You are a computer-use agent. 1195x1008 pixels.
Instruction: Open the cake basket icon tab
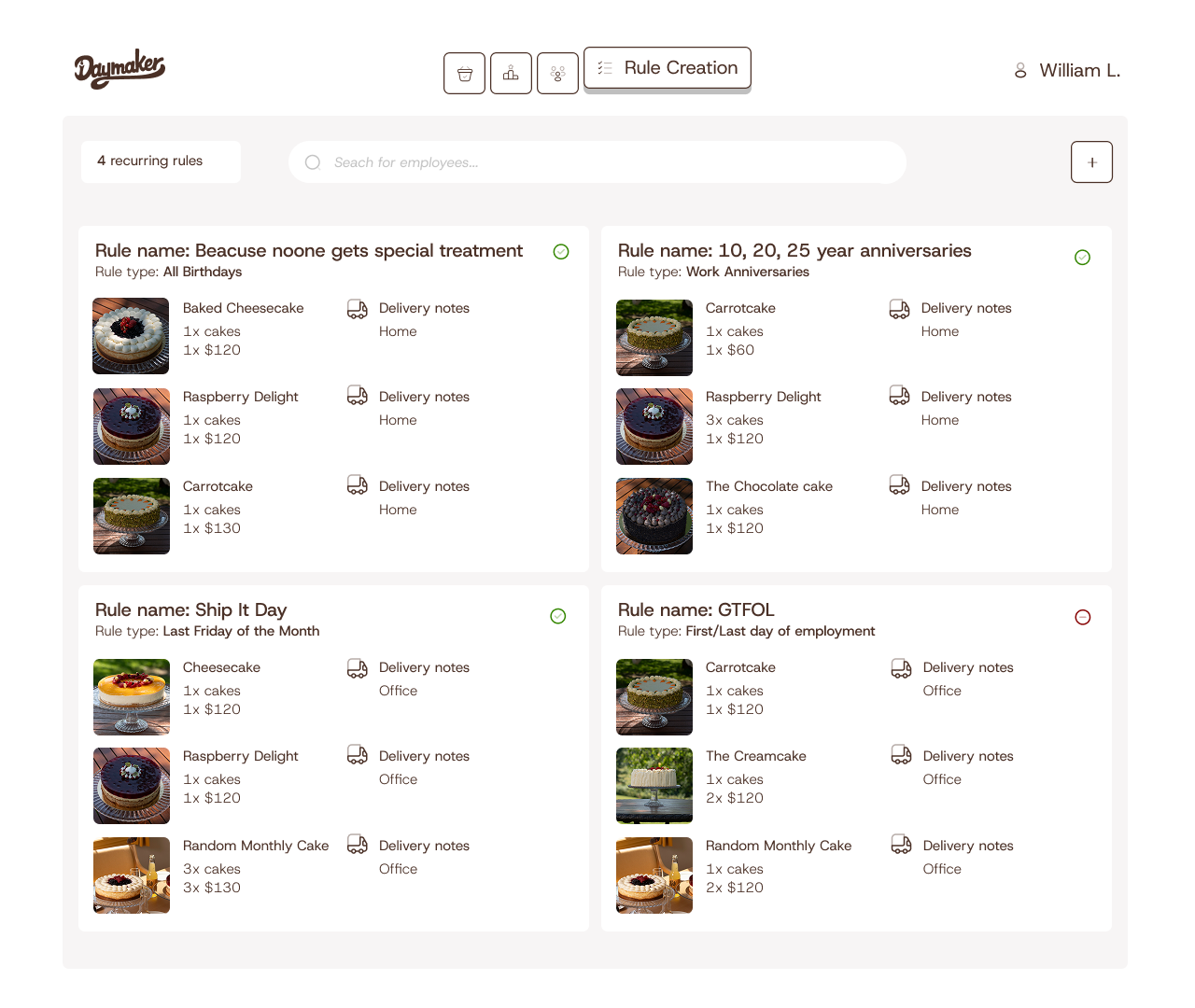(464, 73)
